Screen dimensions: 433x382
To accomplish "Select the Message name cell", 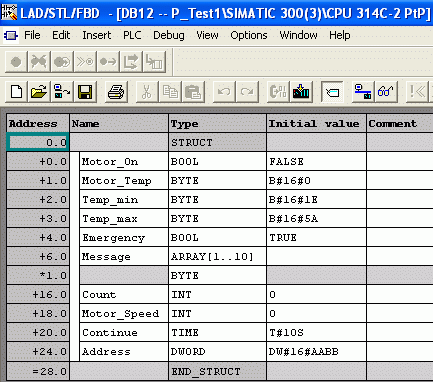I will click(124, 257).
